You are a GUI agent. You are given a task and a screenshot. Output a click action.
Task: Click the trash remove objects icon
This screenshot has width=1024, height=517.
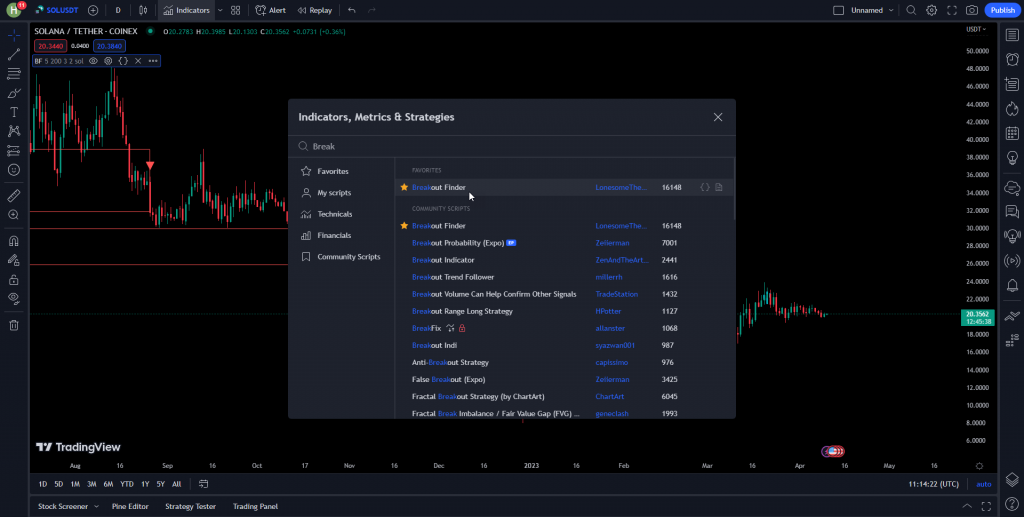point(14,325)
